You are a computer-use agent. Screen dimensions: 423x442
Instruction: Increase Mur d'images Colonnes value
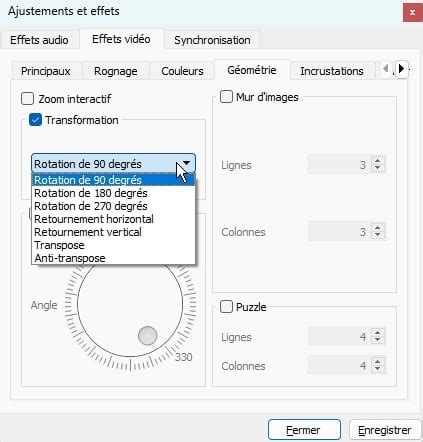pyautogui.click(x=377, y=227)
